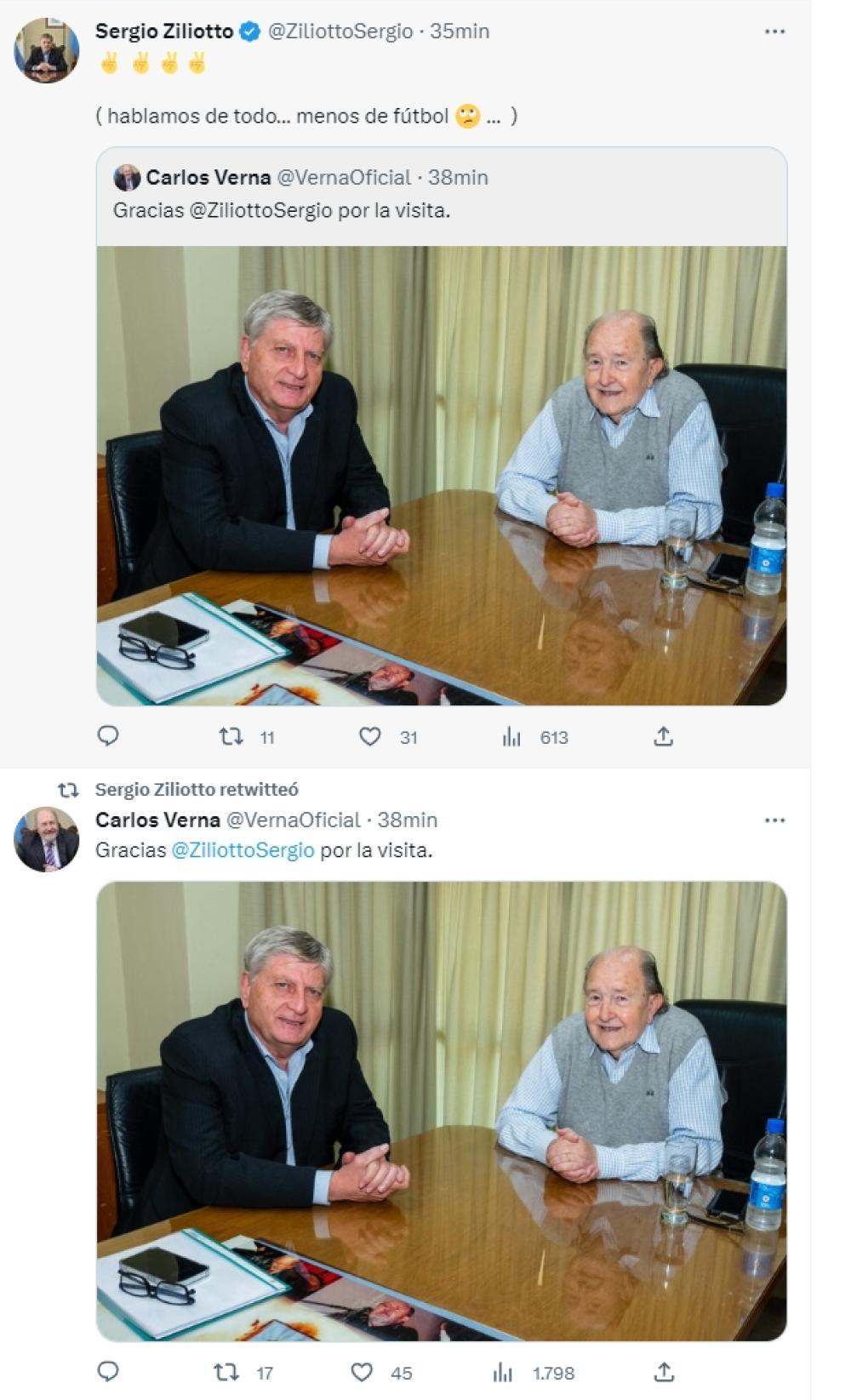Enlarge the photo in Verna's retweeted post
The image size is (851, 1400).
[x=442, y=1111]
